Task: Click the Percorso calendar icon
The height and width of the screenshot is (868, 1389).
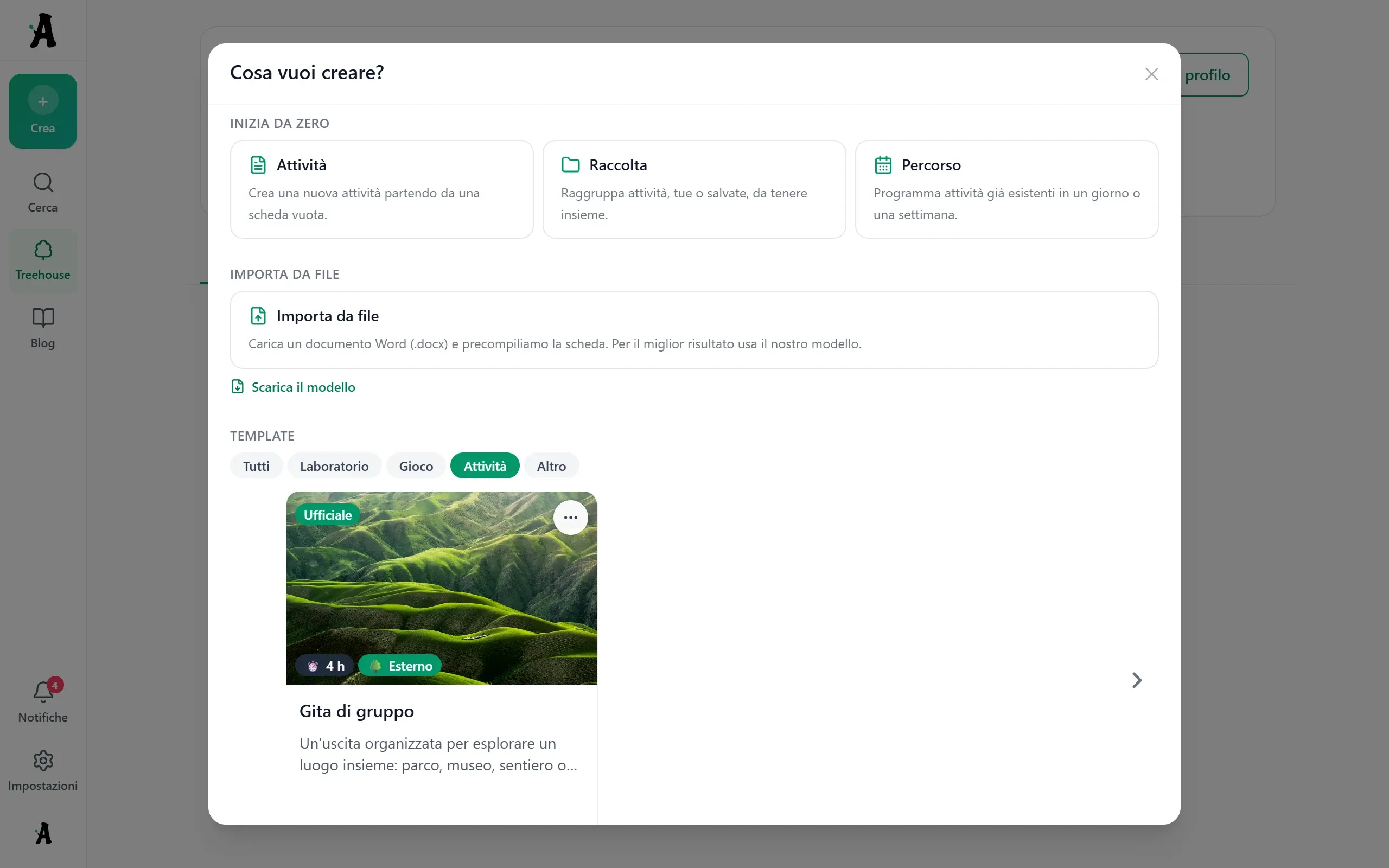Action: pos(883,165)
